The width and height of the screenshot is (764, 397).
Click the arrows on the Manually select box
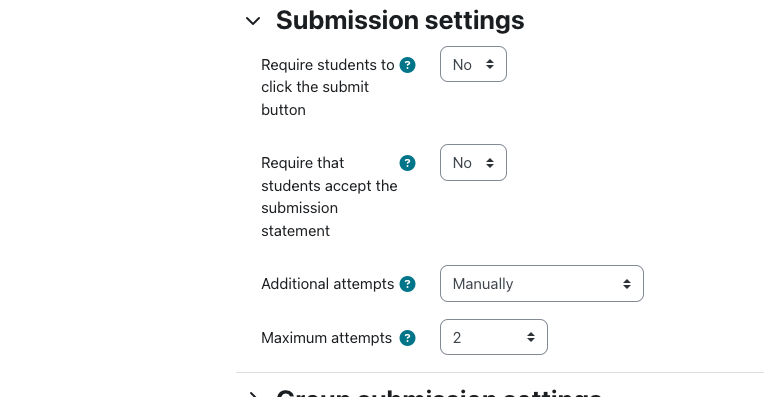[x=627, y=284]
